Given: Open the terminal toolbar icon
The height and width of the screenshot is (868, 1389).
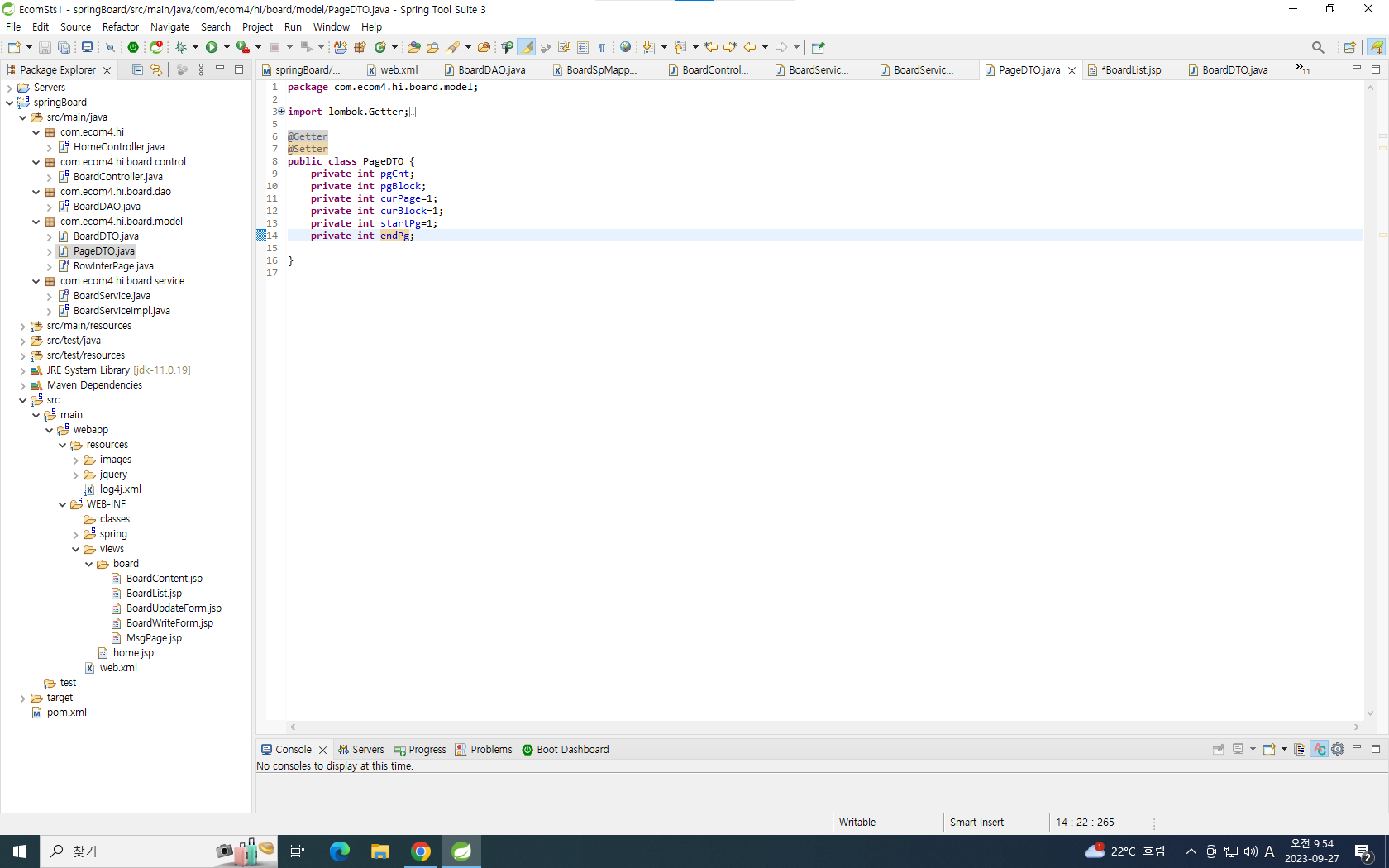Looking at the screenshot, I should point(87,47).
